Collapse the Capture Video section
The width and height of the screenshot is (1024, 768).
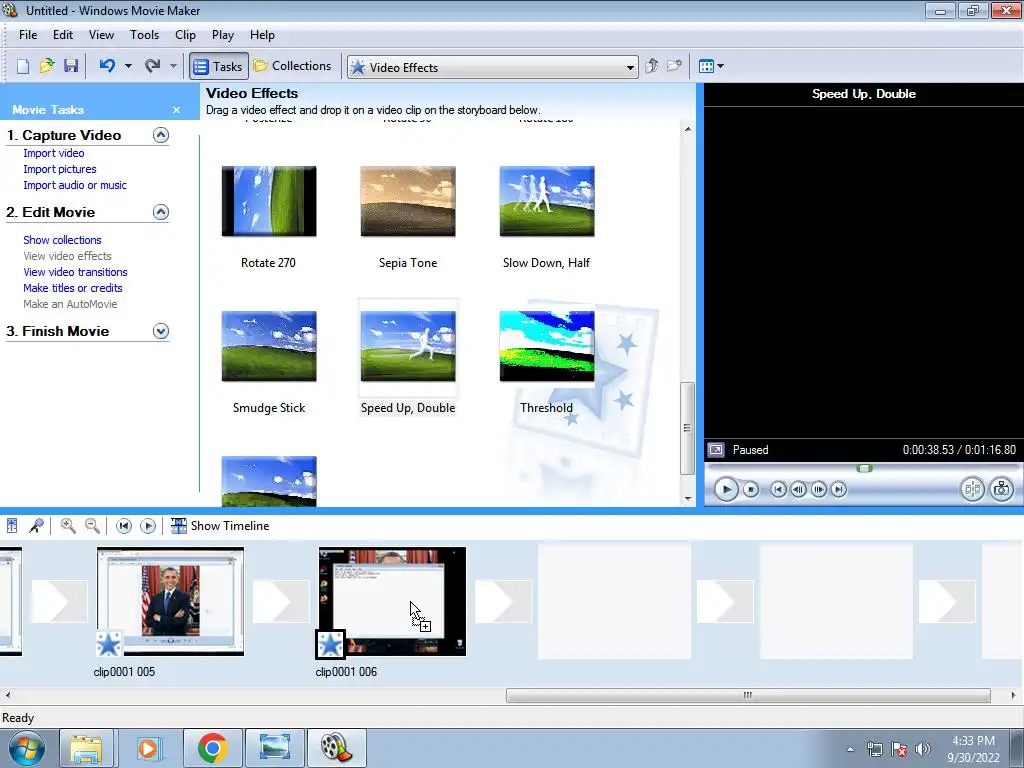tap(161, 135)
